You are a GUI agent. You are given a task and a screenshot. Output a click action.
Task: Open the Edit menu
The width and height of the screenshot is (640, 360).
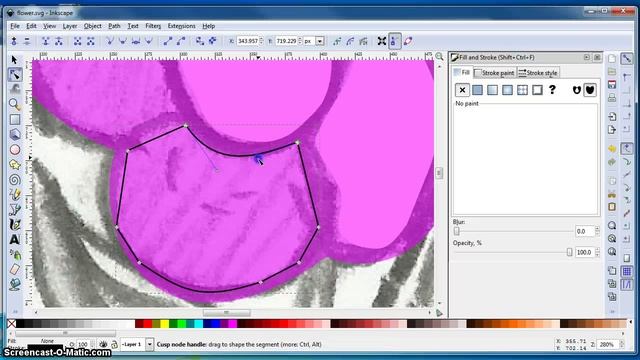pyautogui.click(x=31, y=26)
